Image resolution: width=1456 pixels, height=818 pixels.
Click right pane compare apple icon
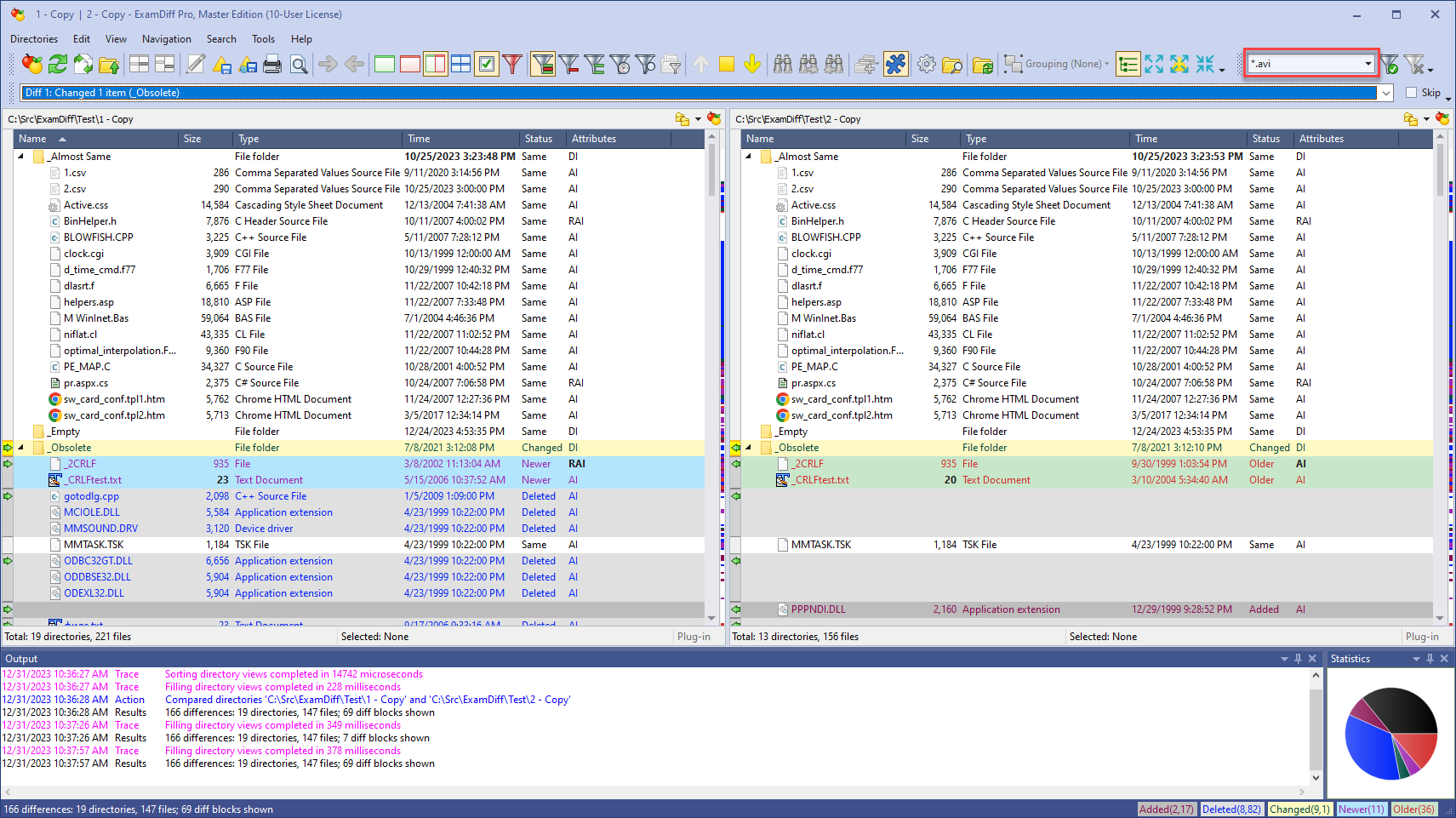(x=1442, y=119)
